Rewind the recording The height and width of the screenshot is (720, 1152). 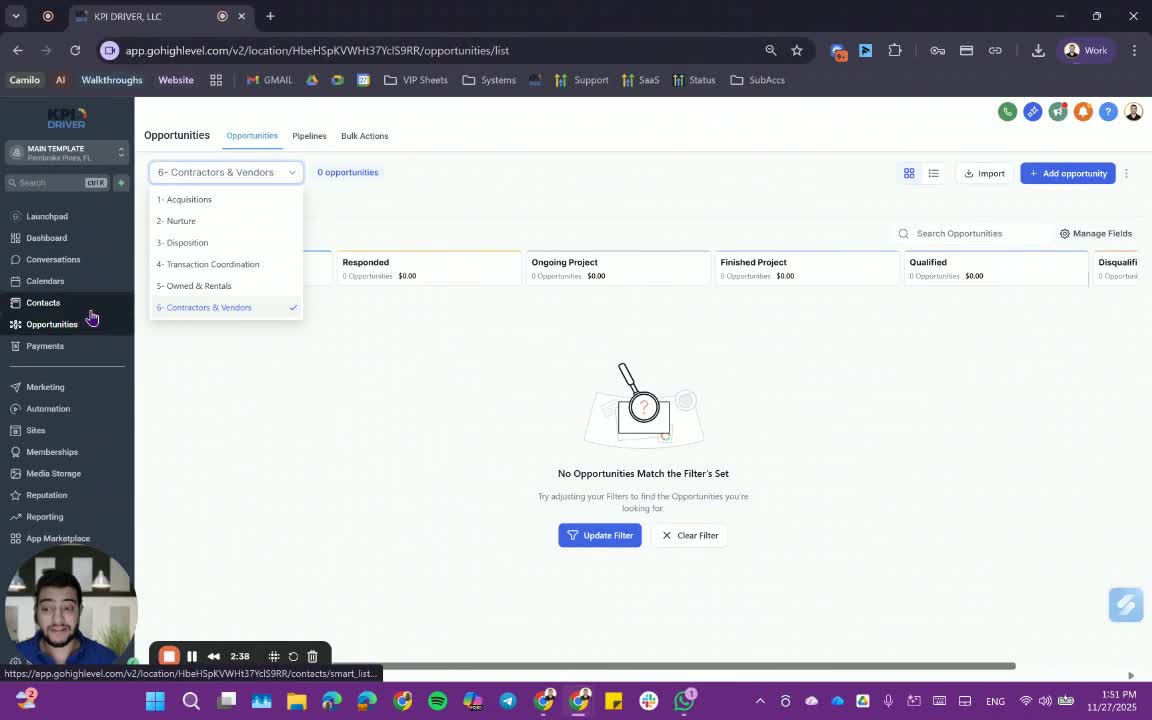click(214, 656)
